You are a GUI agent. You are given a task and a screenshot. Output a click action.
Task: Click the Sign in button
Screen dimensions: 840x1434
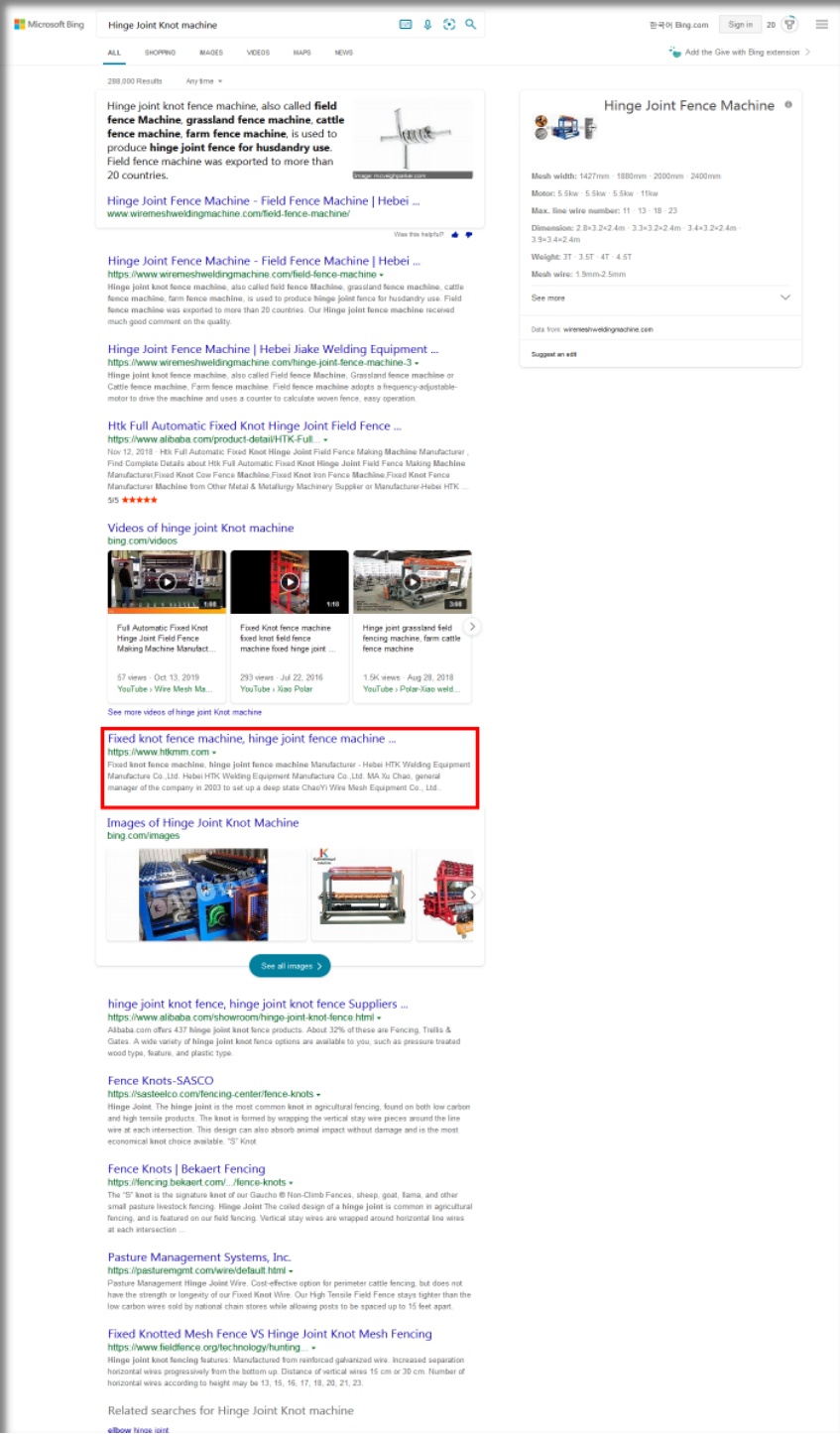click(740, 25)
